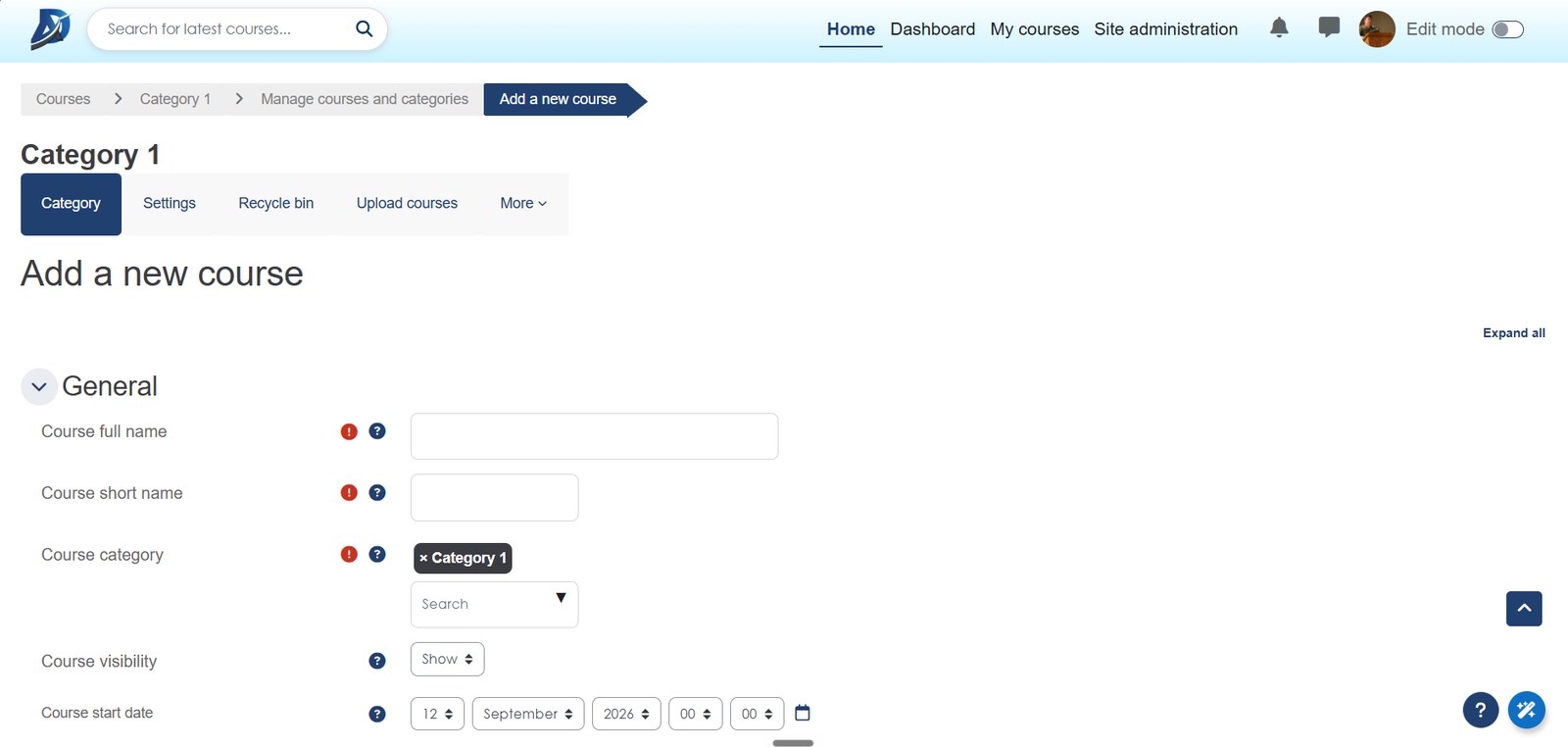Click required icon beside Course category

click(349, 555)
